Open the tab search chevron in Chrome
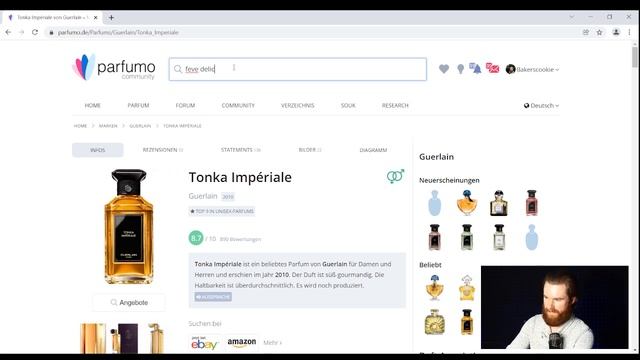Screen dimensions: 640x360 point(571,17)
